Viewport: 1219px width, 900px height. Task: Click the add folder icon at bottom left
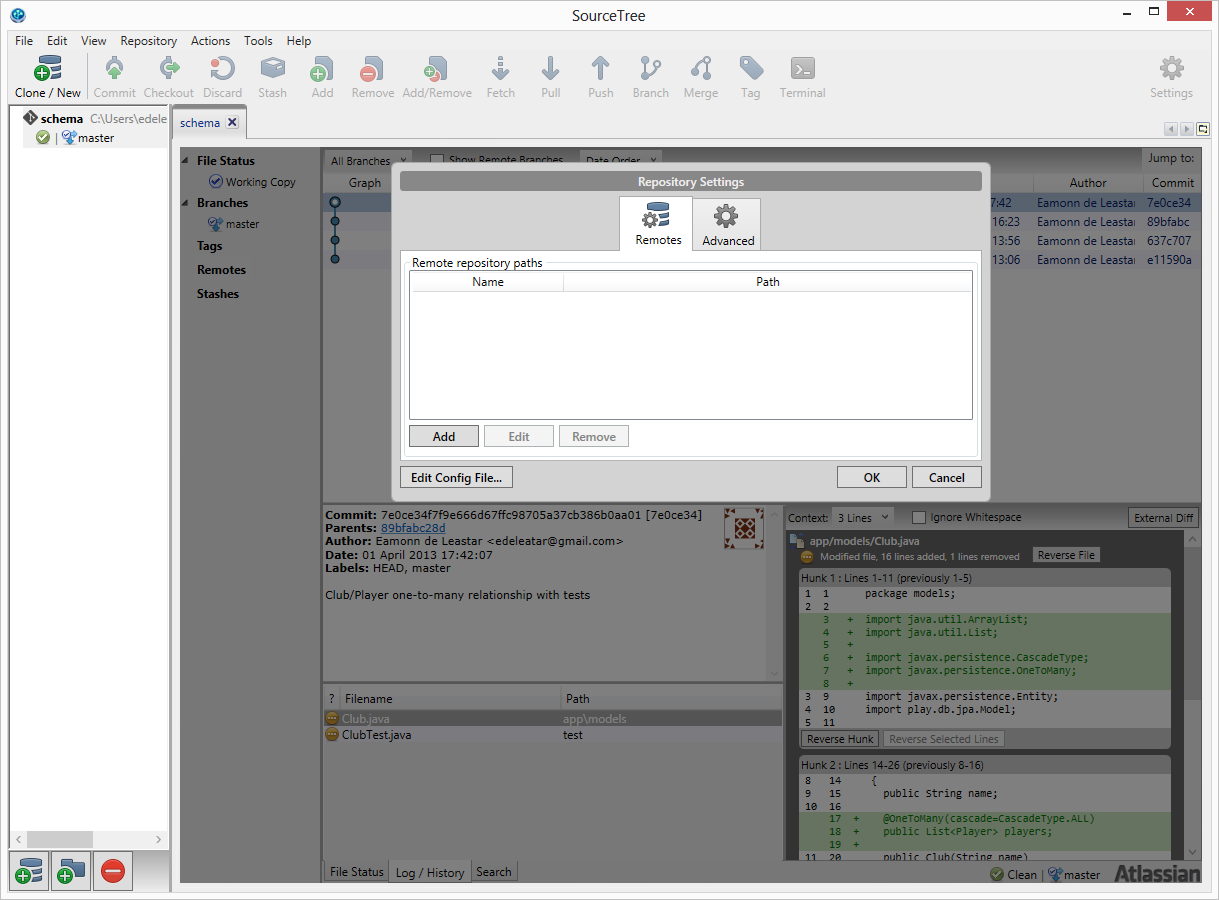[71, 871]
